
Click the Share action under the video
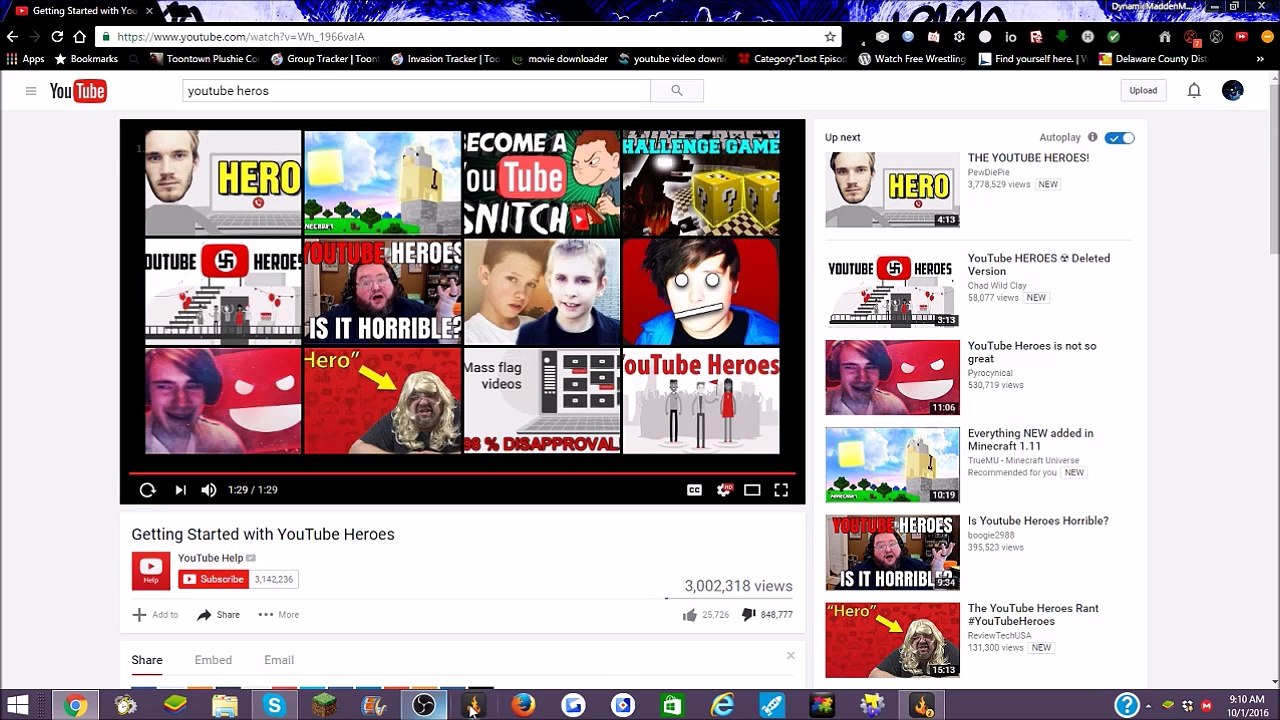pyautogui.click(x=218, y=615)
